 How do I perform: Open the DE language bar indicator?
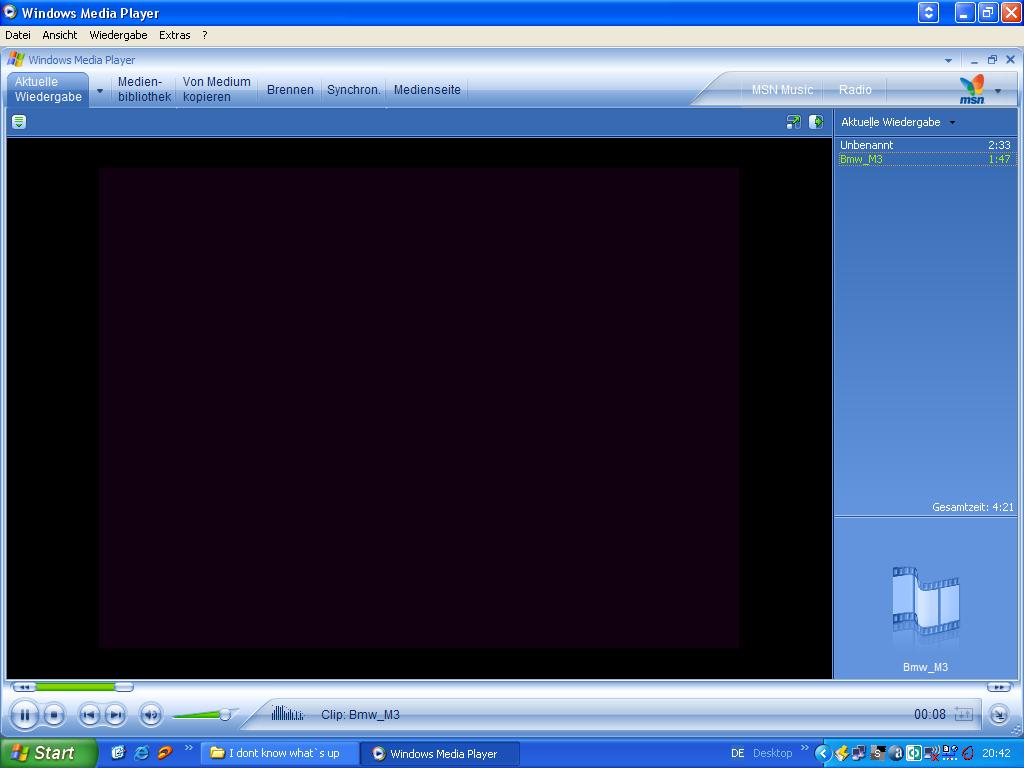pyautogui.click(x=737, y=753)
